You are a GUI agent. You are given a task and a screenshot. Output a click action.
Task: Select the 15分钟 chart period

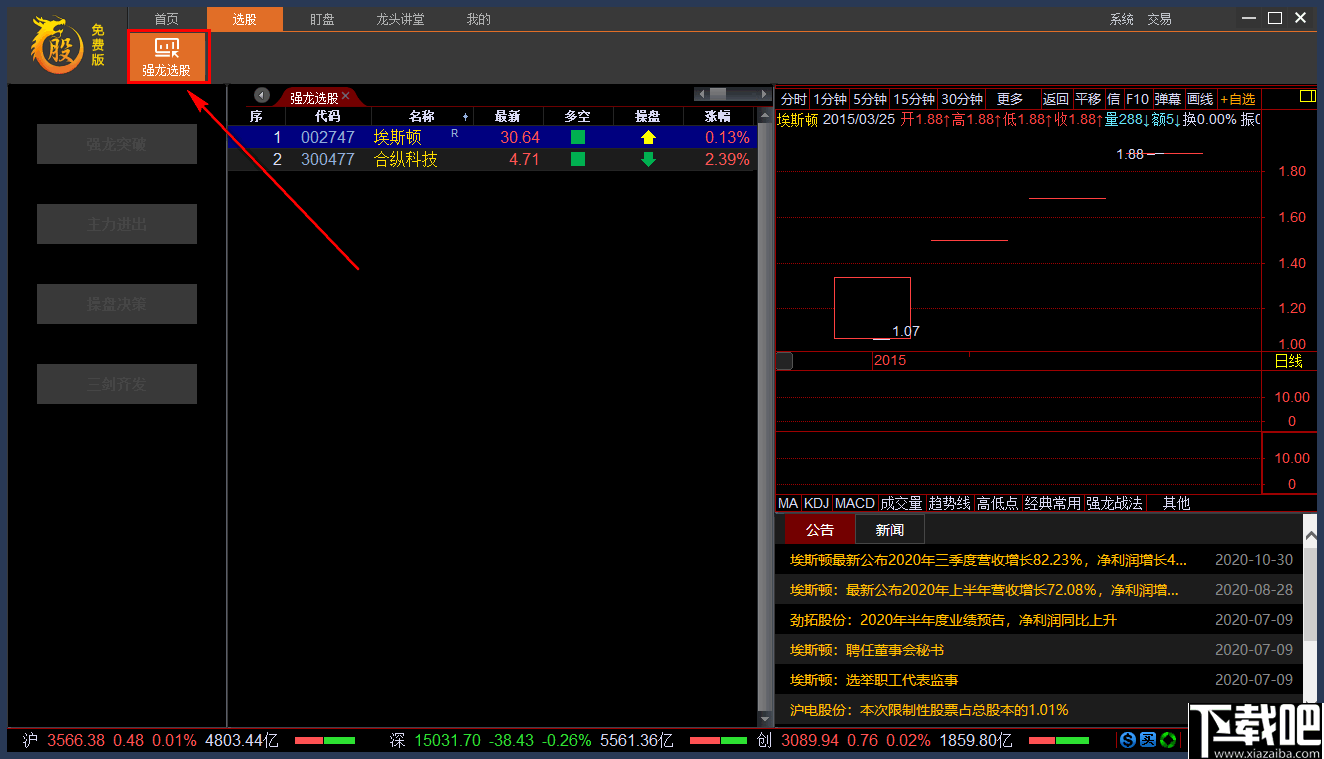[x=914, y=99]
